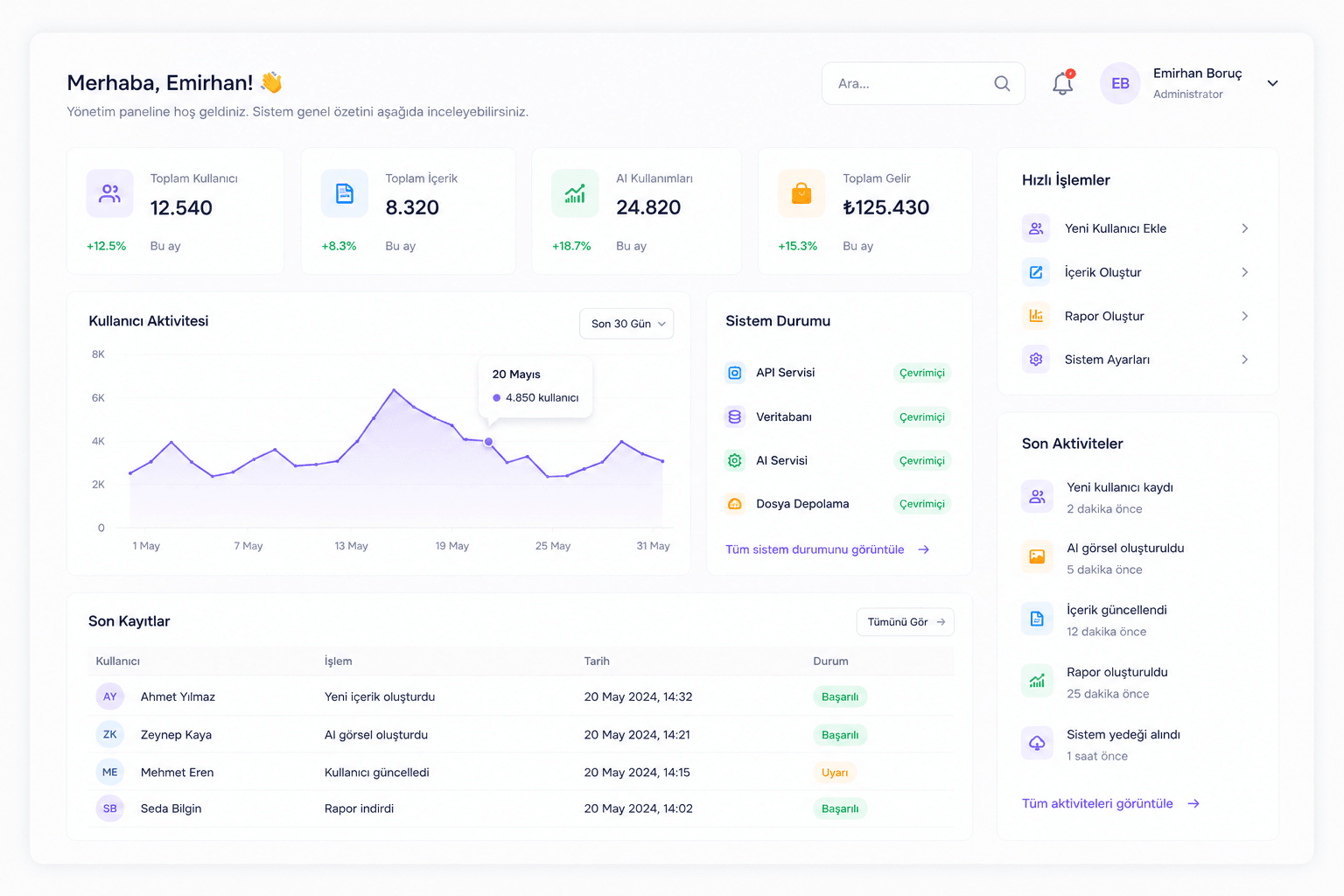The width and height of the screenshot is (1344, 896).
Task: Click the Sistem yedeği alındı cloud icon
Action: pyautogui.click(x=1037, y=744)
